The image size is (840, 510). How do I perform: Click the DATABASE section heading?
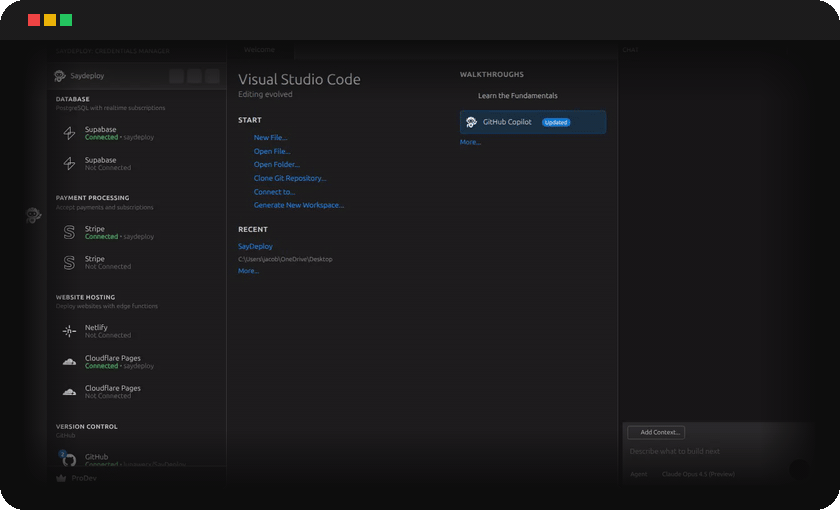[x=73, y=99]
